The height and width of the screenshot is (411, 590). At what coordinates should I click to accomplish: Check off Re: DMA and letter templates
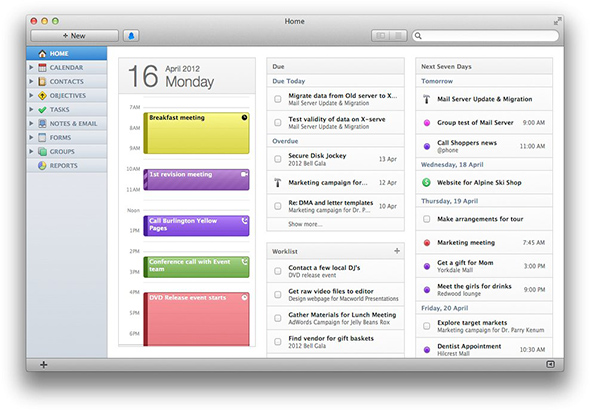pos(278,206)
